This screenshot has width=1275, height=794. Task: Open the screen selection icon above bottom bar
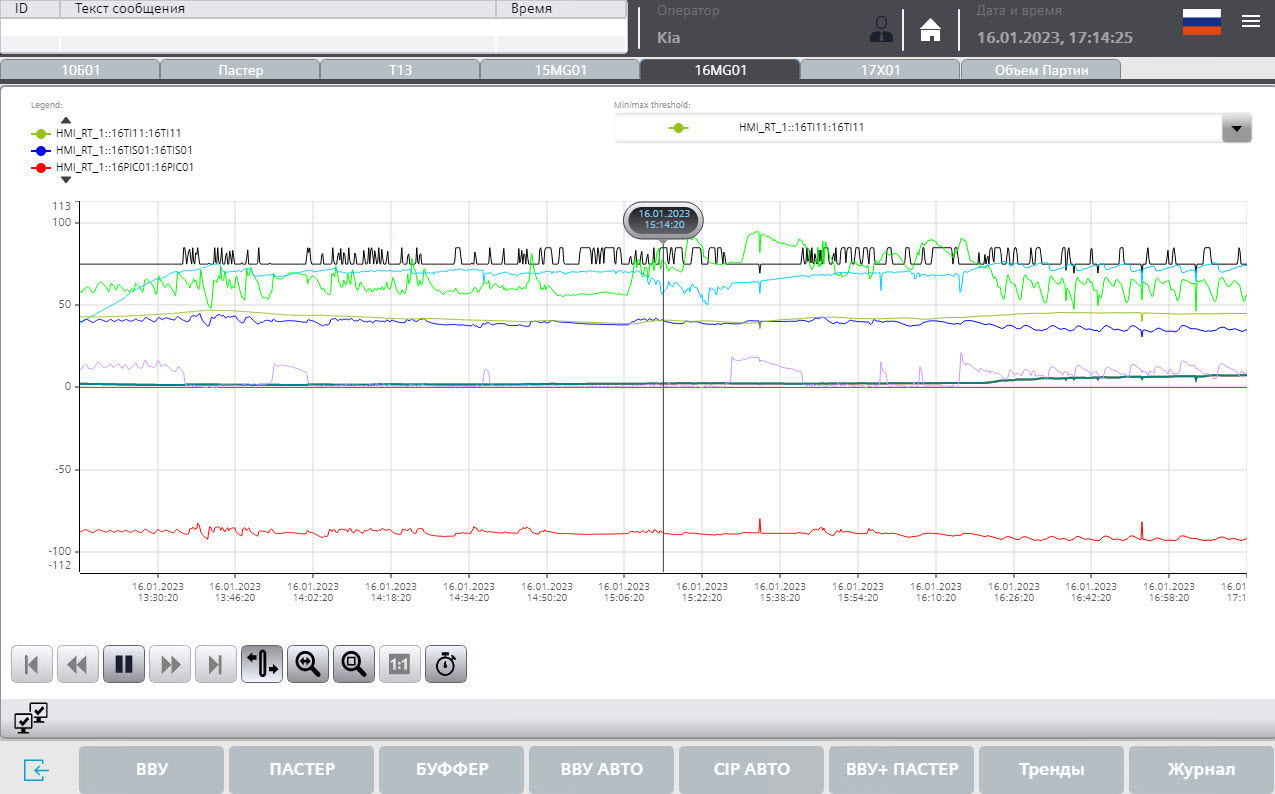point(31,718)
